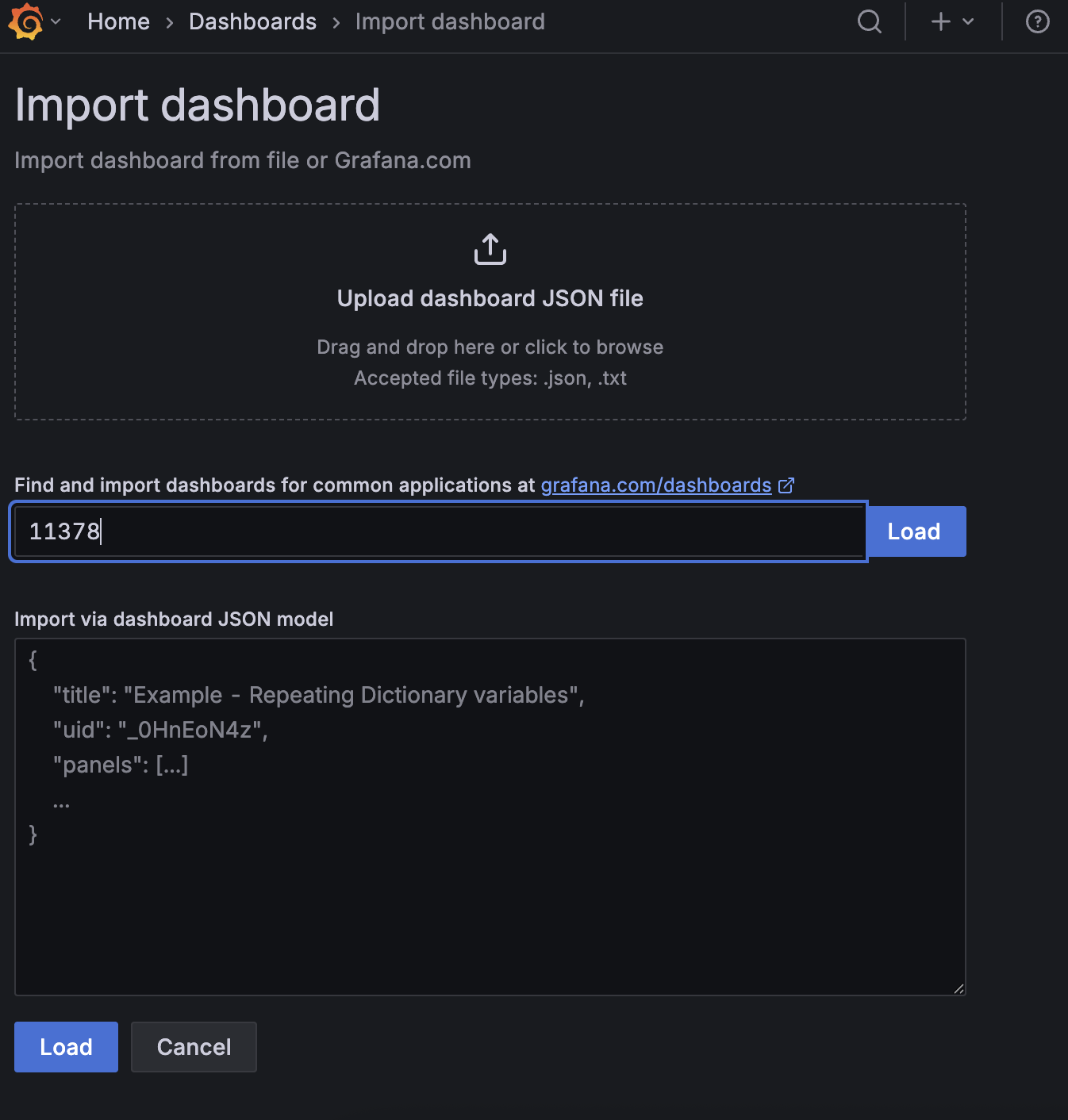
Task: Open the help question mark icon
Action: [1038, 21]
